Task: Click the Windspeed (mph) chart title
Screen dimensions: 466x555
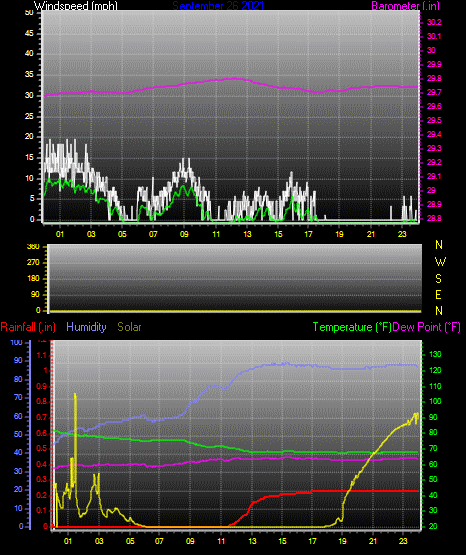Action: (x=76, y=6)
